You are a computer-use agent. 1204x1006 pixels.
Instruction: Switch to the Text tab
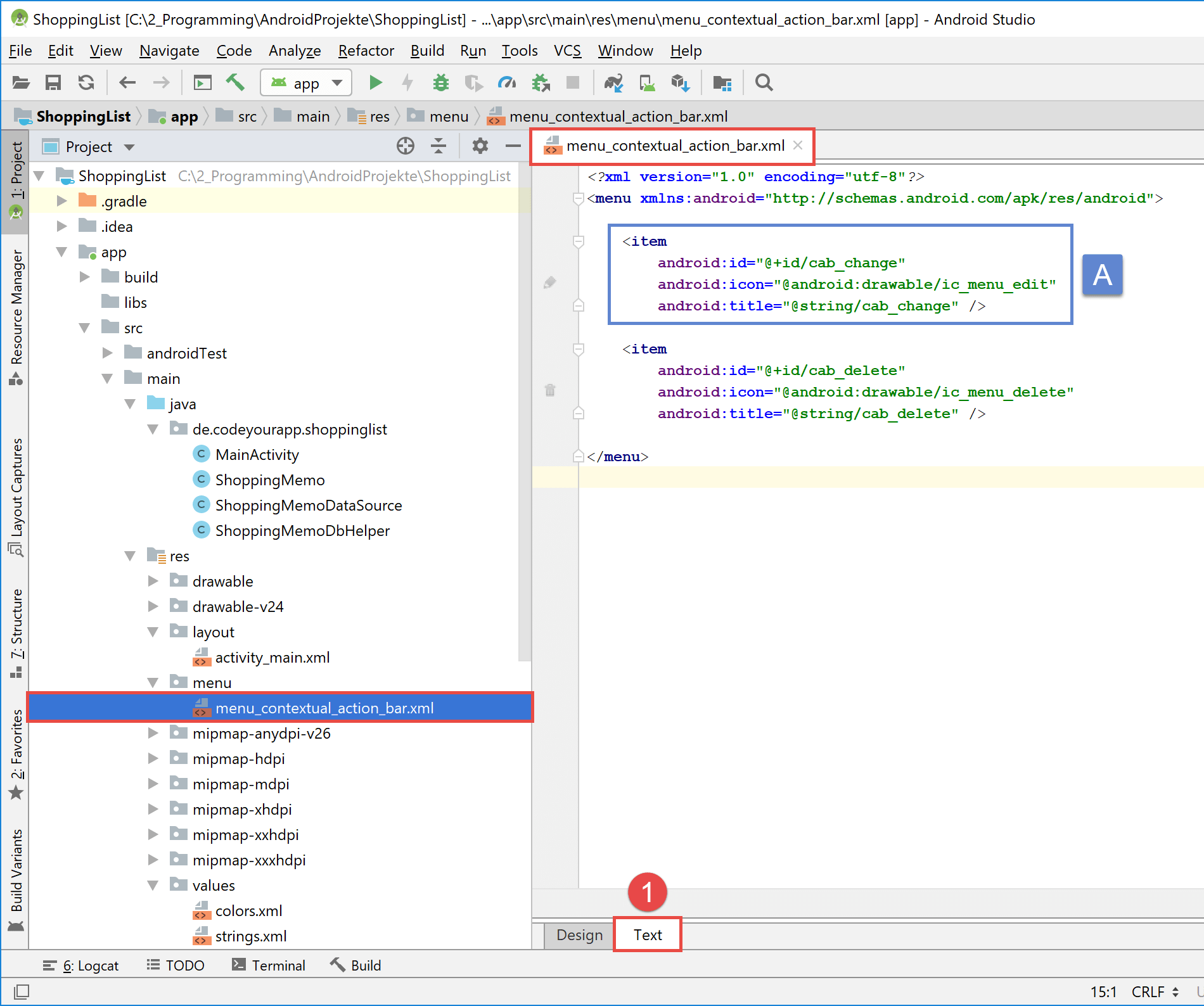click(x=648, y=935)
